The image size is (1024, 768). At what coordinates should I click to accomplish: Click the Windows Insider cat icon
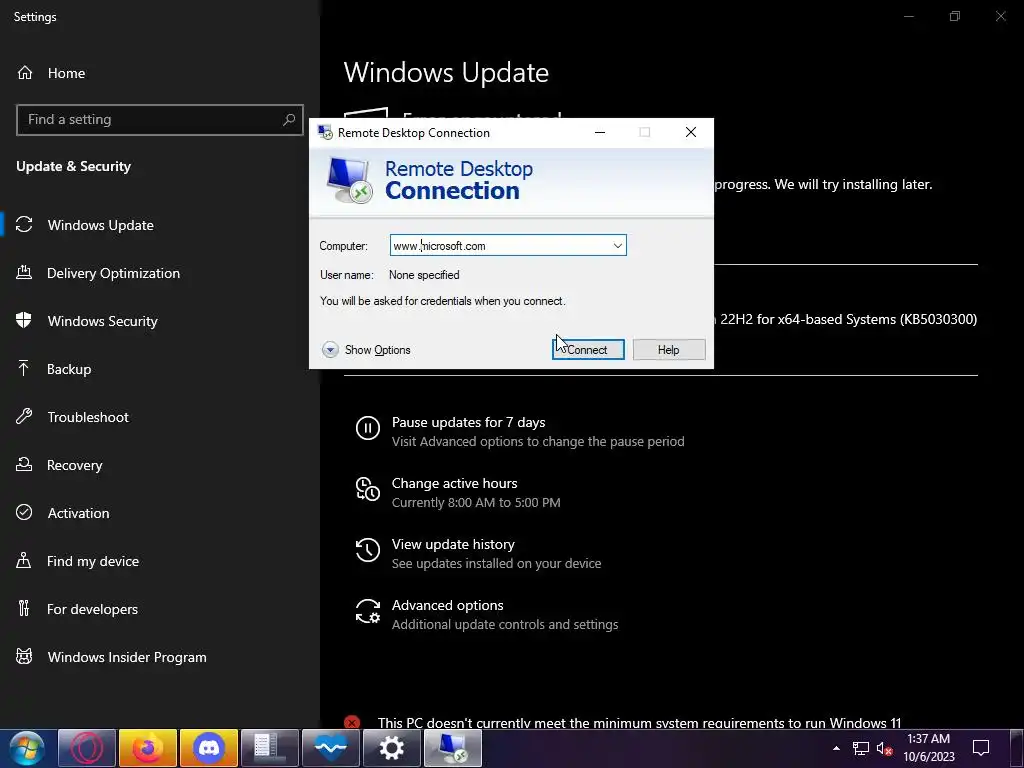24,656
